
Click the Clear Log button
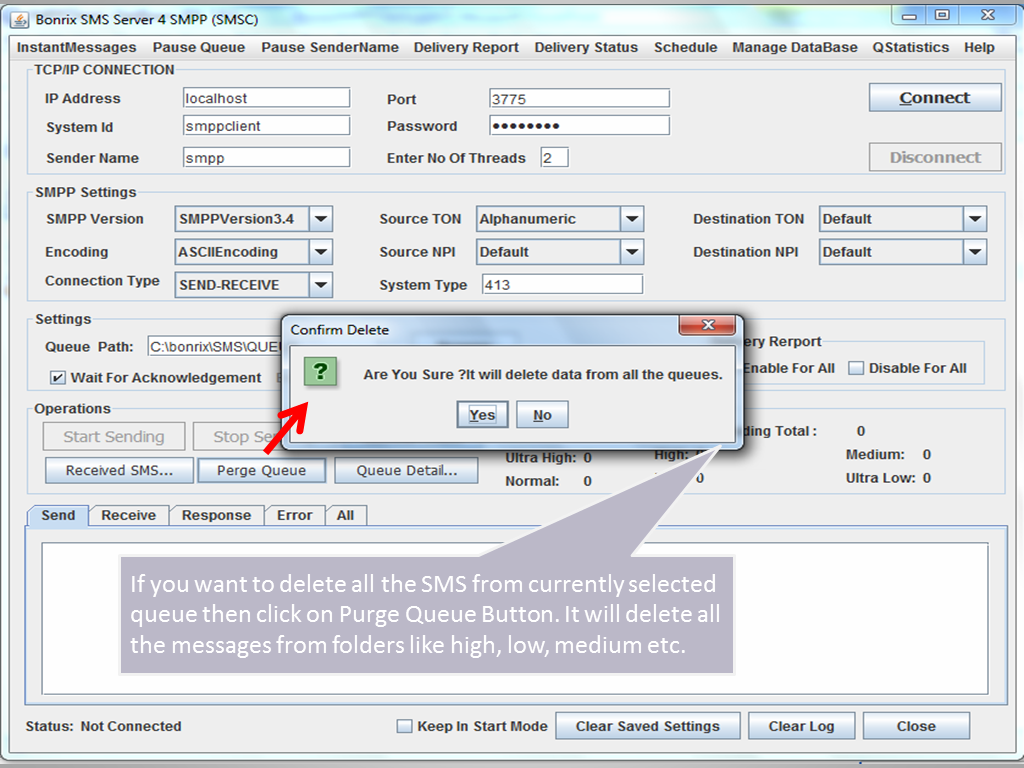tap(801, 726)
